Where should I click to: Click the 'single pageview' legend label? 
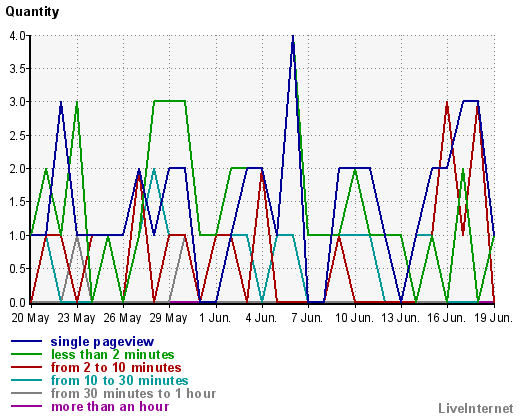tap(102, 342)
